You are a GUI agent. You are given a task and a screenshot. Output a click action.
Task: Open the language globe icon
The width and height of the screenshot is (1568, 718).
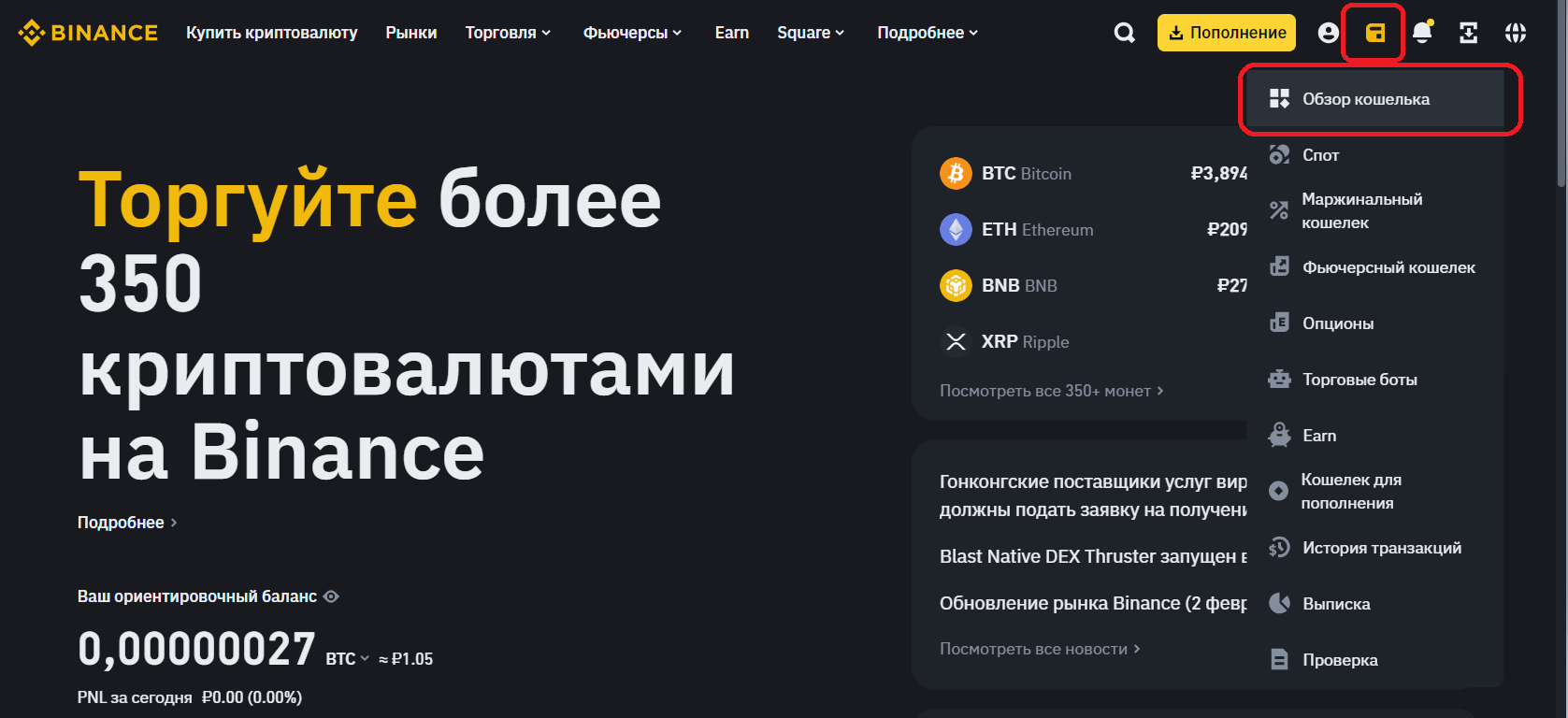tap(1516, 33)
